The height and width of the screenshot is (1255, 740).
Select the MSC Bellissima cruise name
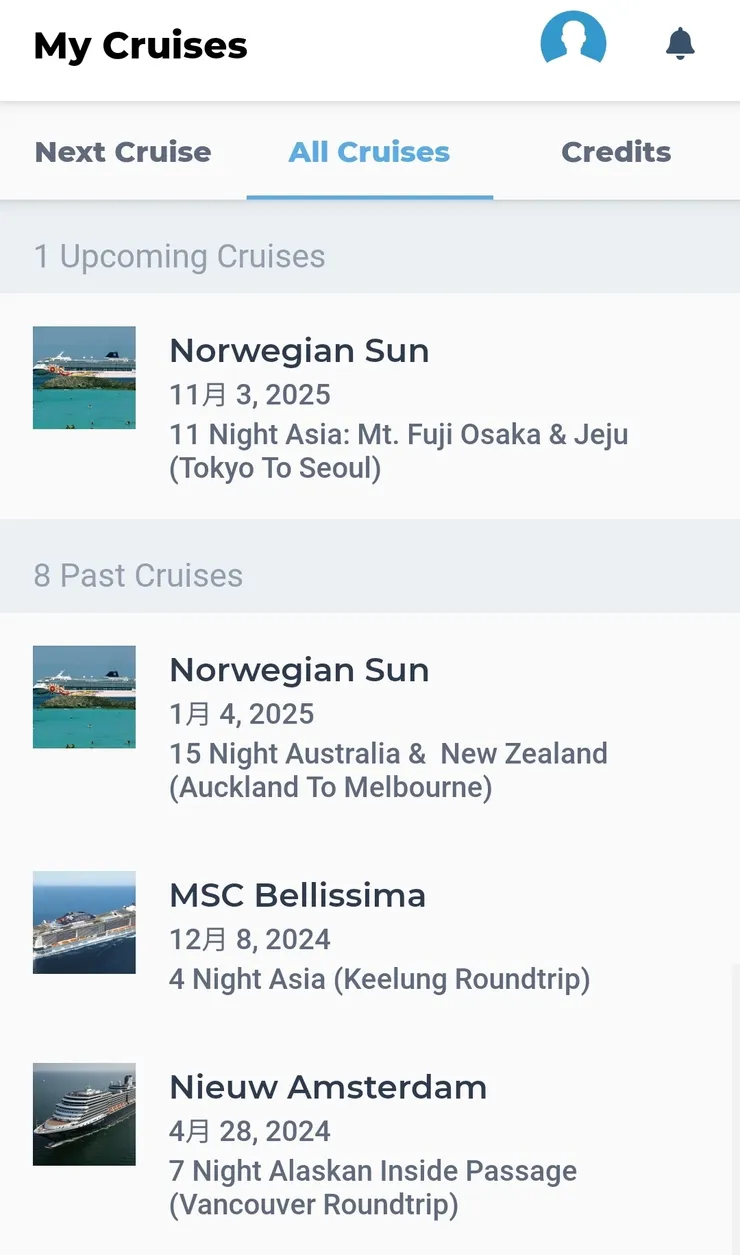(297, 895)
